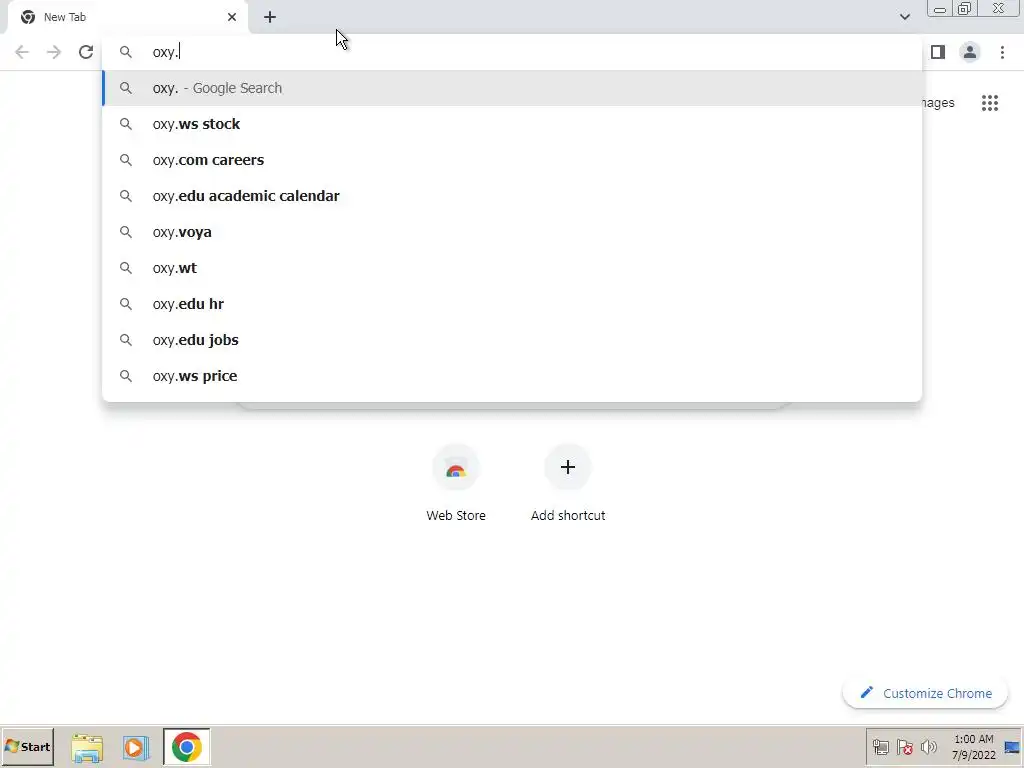Select the New Tab tab
Screen dimensions: 1024x768
click(x=128, y=17)
